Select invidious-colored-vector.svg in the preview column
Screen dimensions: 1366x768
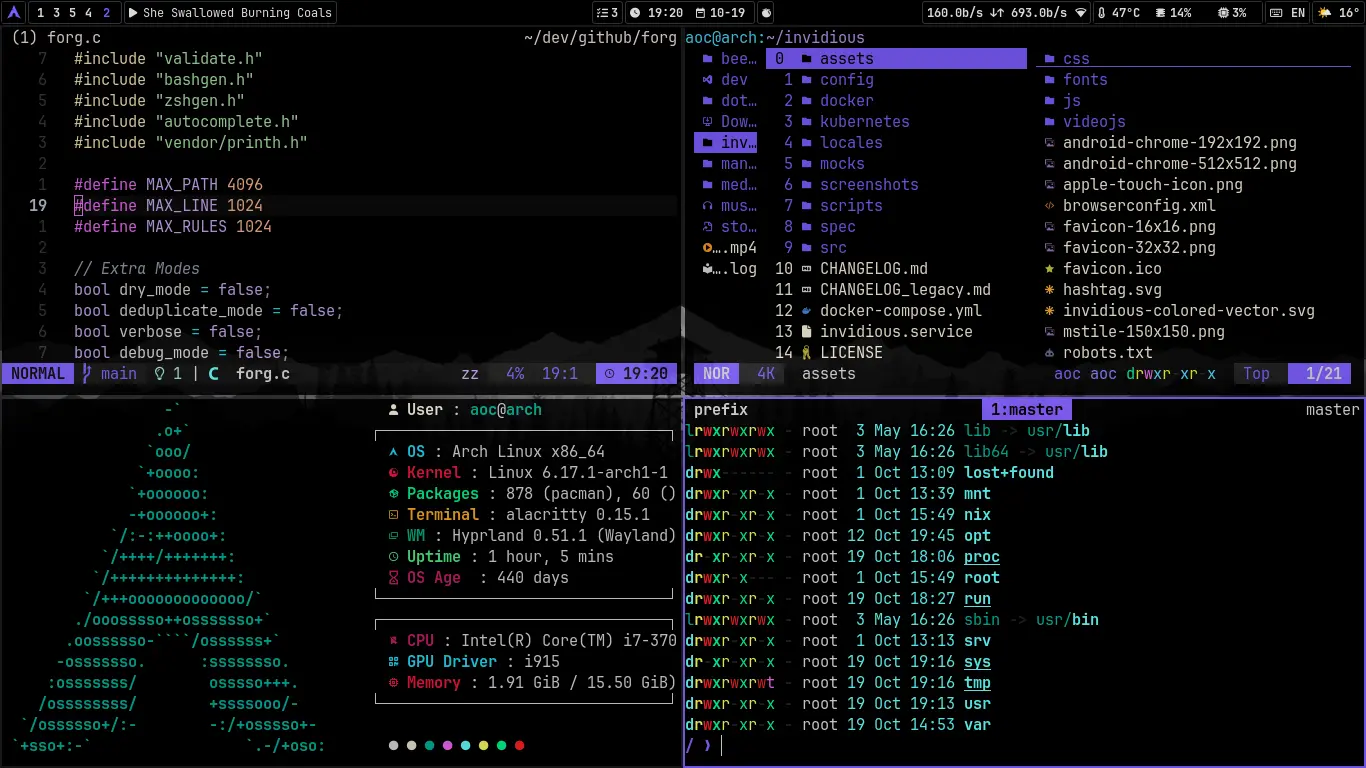click(x=1189, y=311)
